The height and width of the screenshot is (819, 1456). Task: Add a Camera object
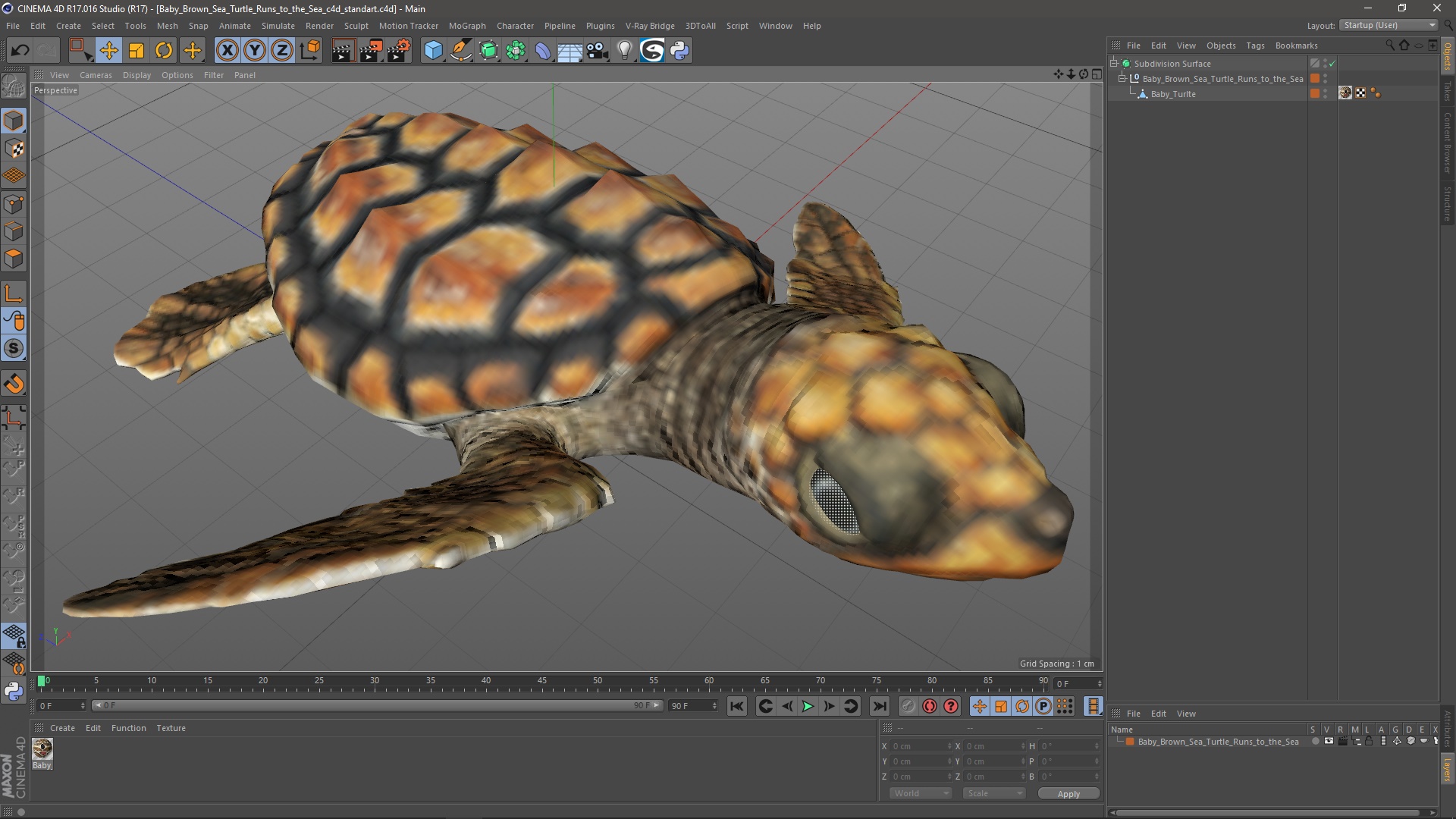598,51
